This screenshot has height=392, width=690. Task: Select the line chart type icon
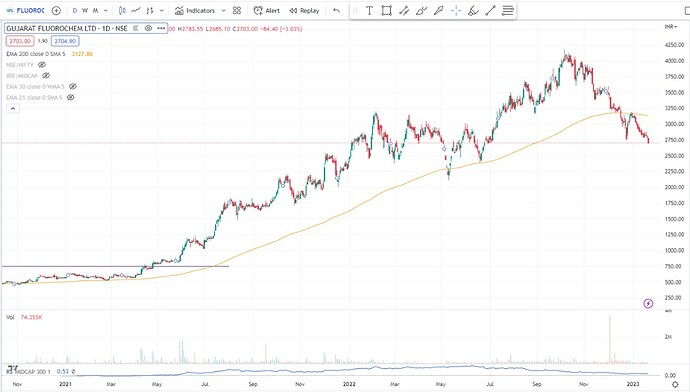136,11
